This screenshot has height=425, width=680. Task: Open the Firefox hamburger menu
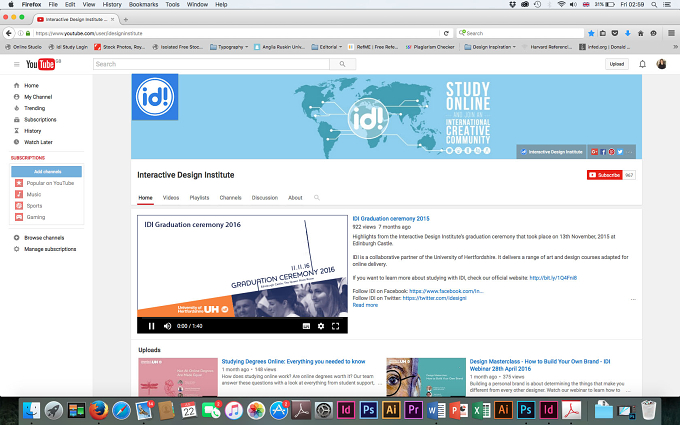(671, 33)
